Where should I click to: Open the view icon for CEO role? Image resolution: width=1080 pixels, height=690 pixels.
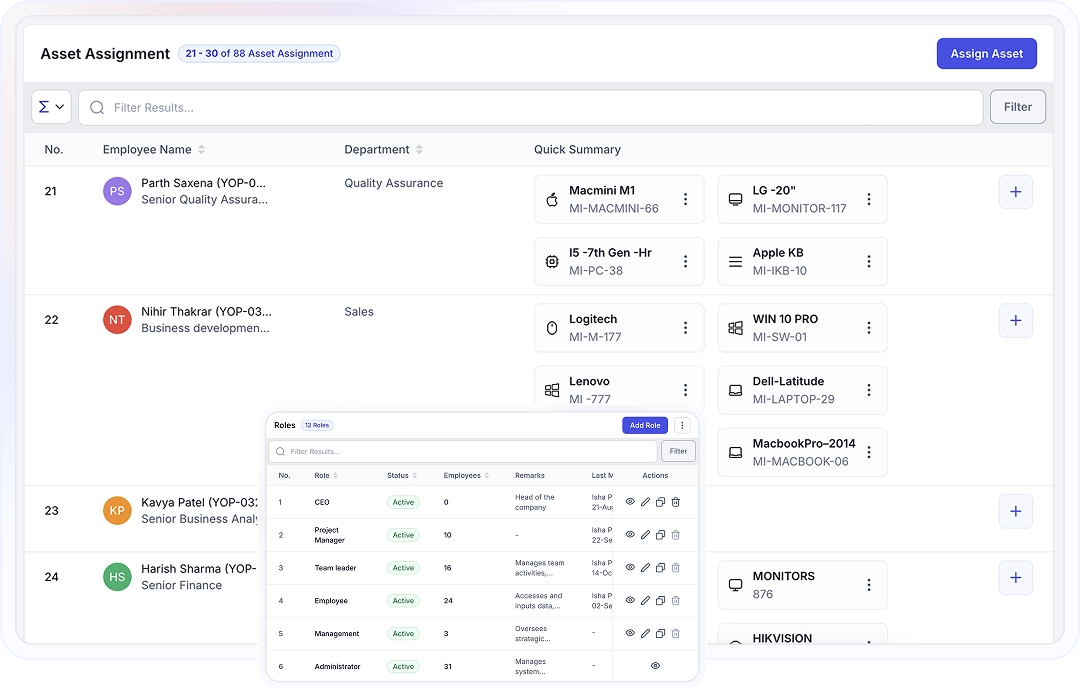pyautogui.click(x=630, y=502)
